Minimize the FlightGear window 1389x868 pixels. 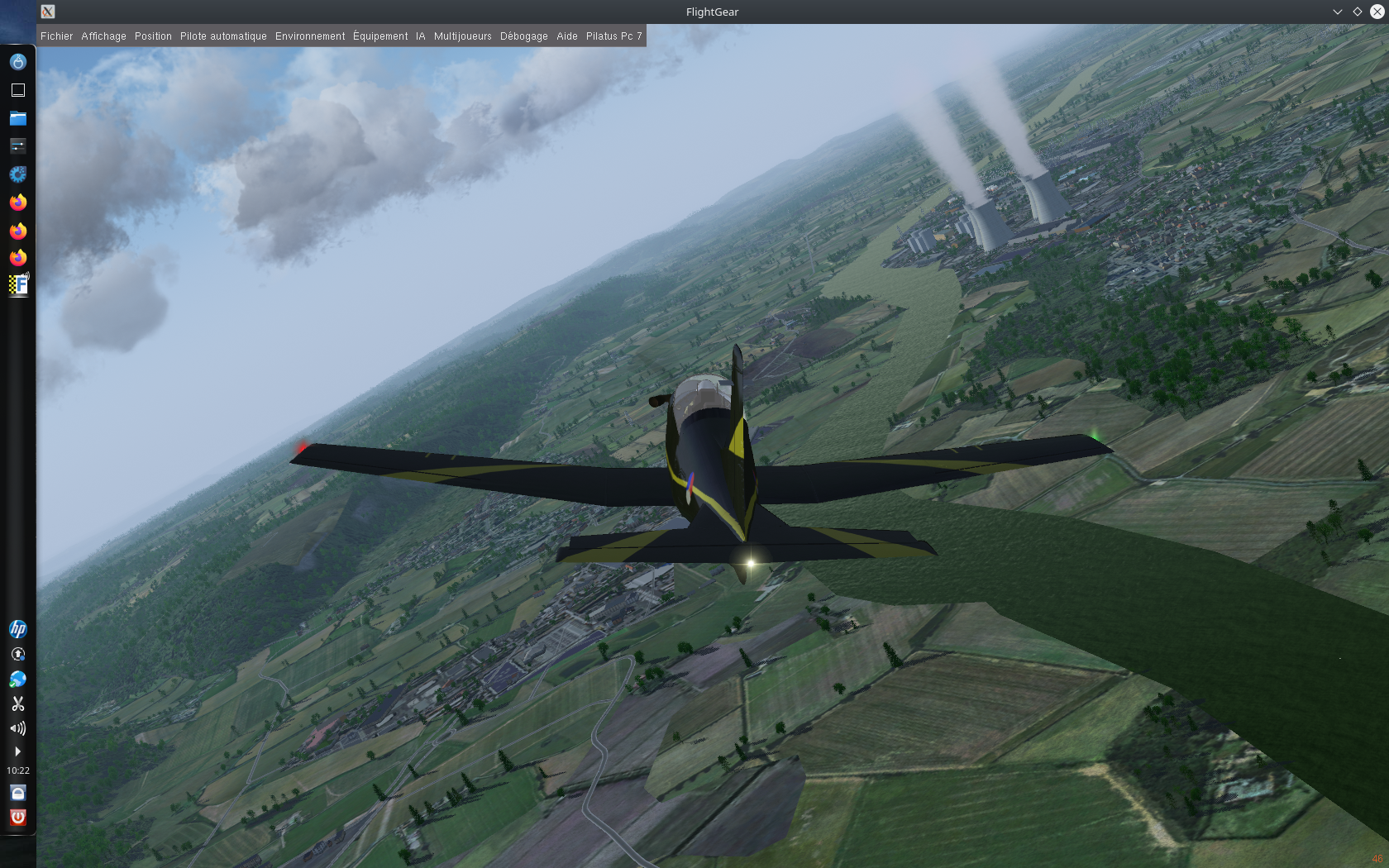1338,12
